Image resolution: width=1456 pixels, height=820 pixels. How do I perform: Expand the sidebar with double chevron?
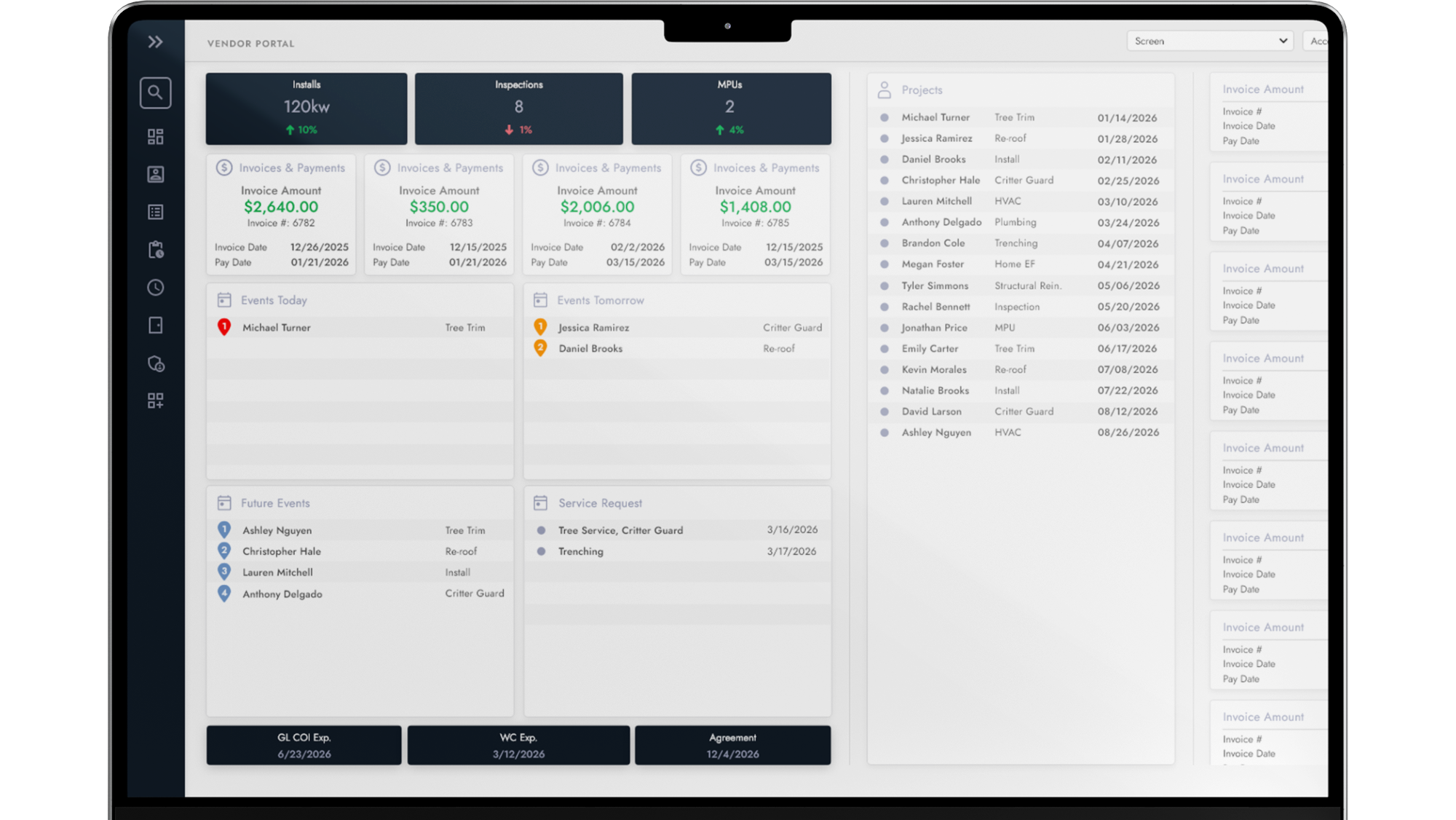155,42
